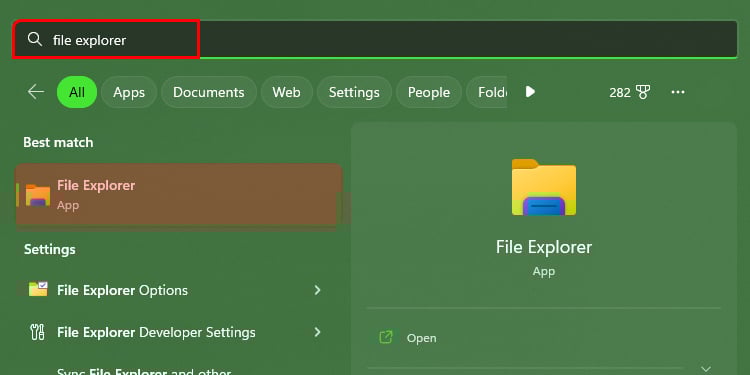Click the Open external-link icon
750x375 pixels.
tap(386, 337)
